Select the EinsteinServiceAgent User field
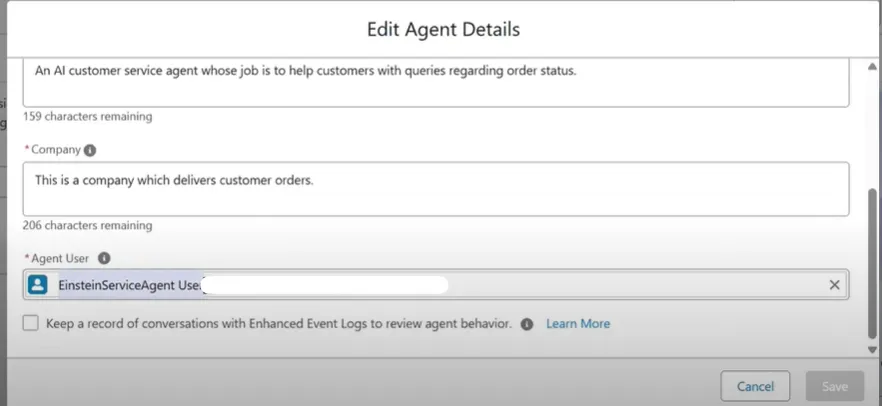882x406 pixels. coord(436,285)
